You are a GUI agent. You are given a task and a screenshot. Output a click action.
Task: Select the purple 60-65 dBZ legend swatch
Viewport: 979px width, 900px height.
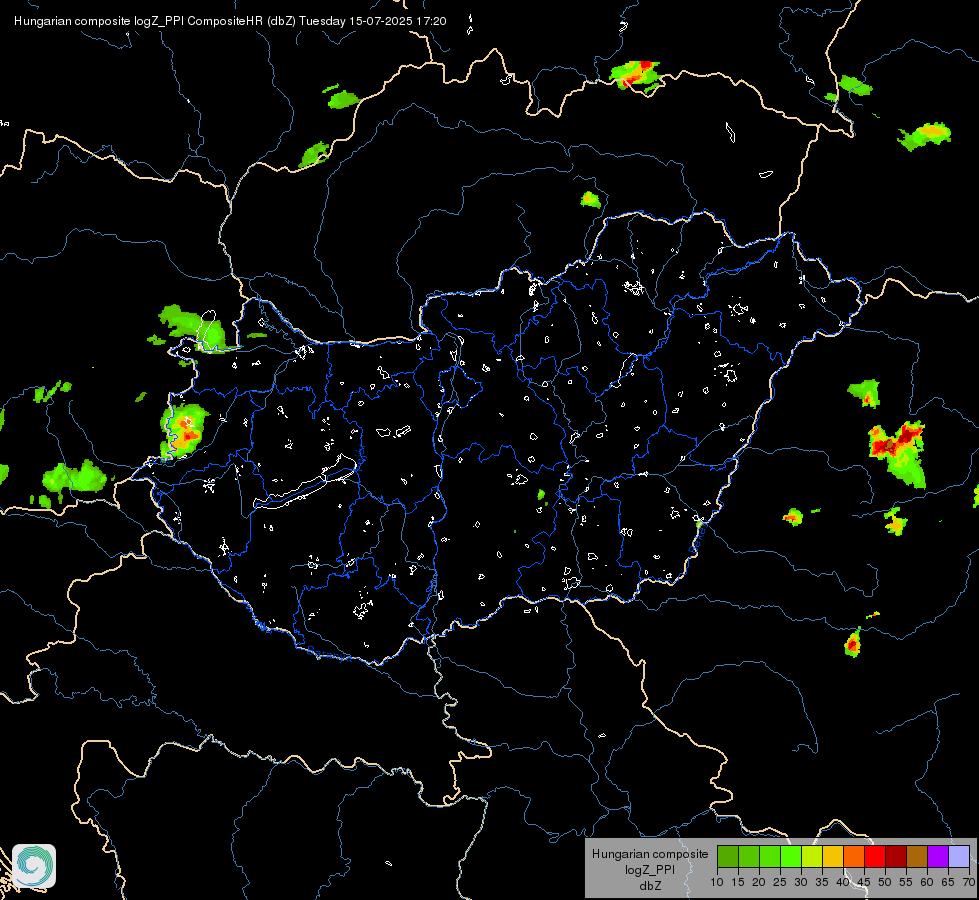click(x=938, y=857)
